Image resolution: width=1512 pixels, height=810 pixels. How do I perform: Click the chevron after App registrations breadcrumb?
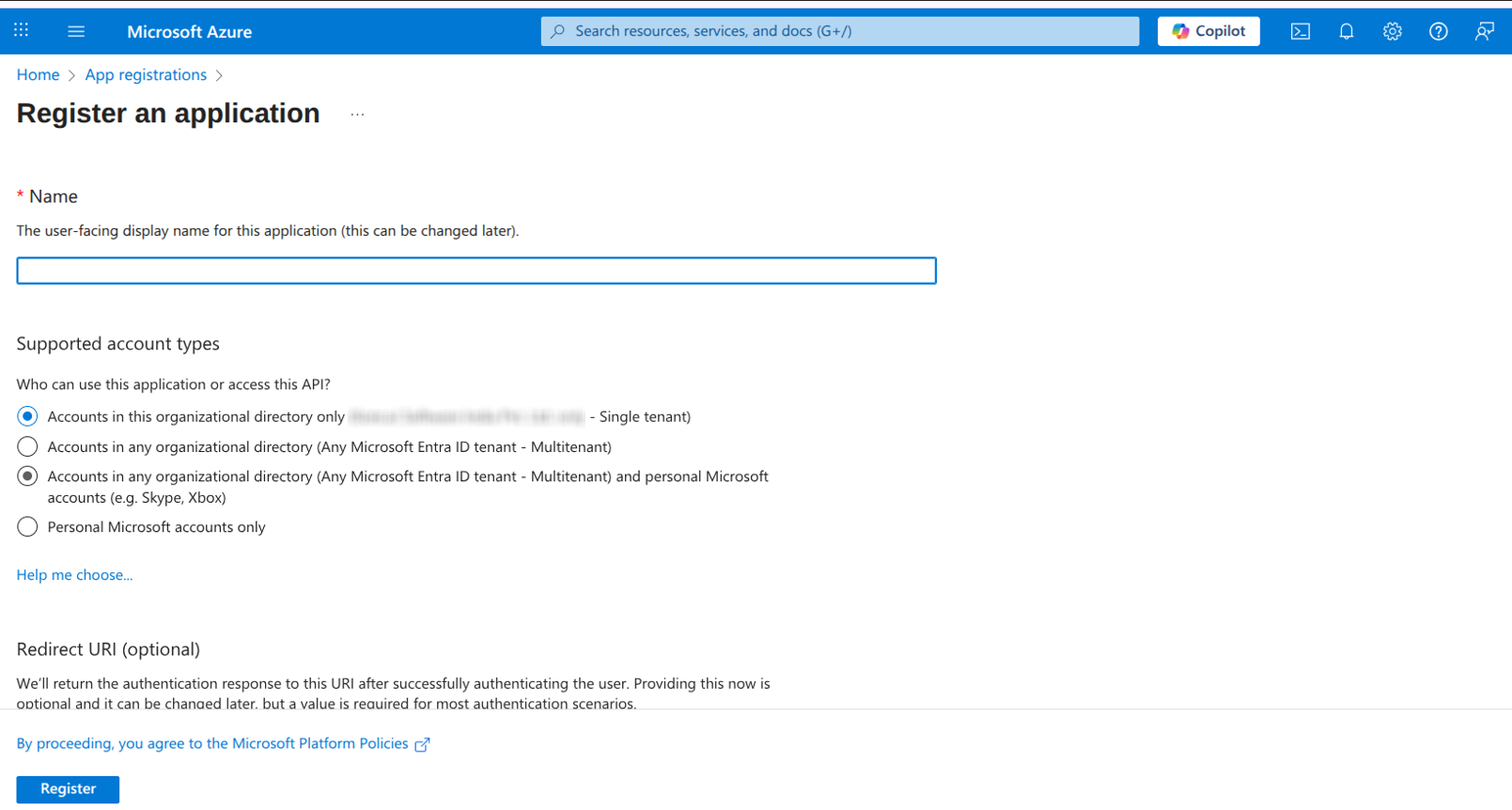pos(220,75)
